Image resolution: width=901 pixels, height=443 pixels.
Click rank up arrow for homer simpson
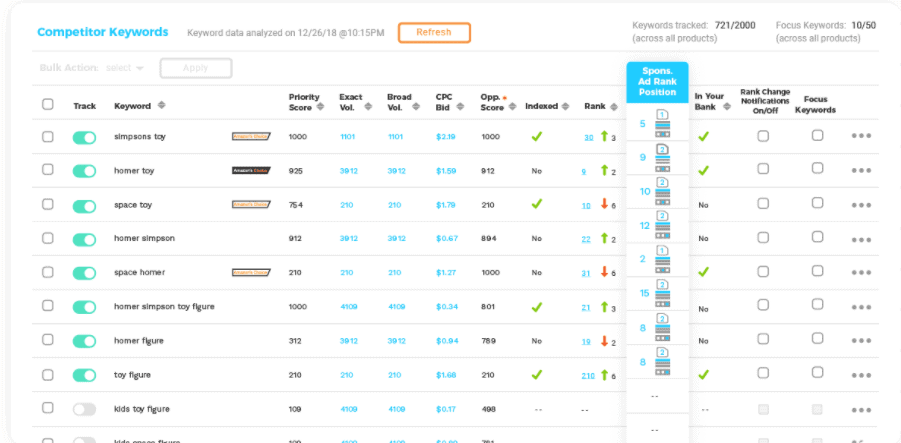coord(604,238)
